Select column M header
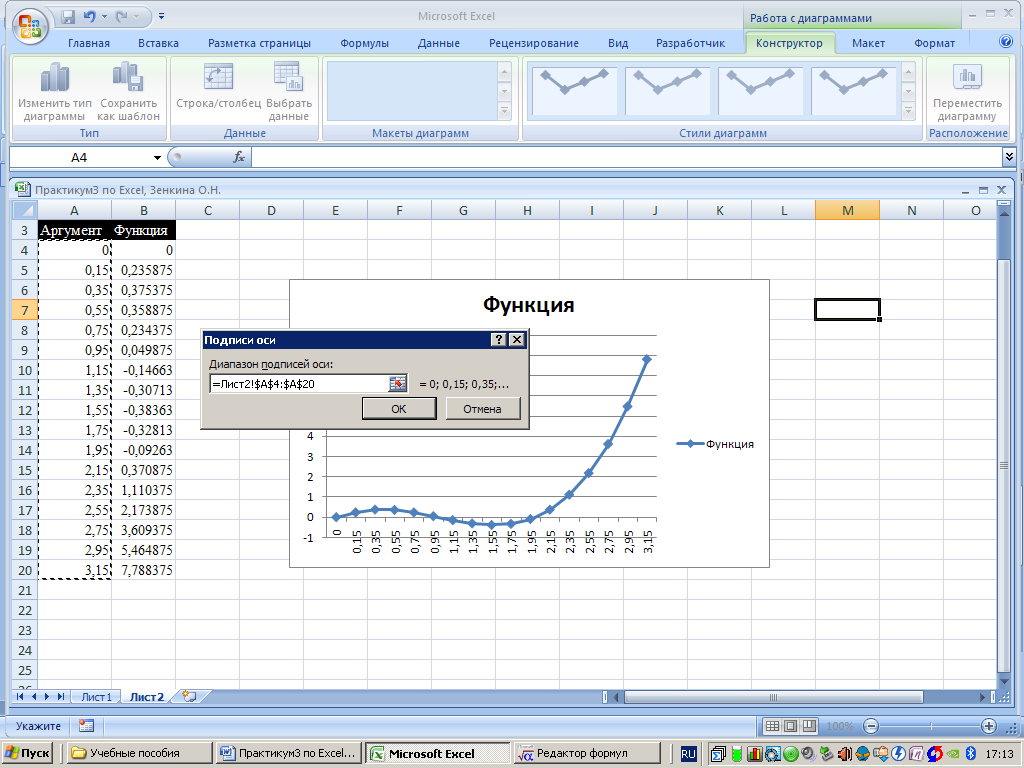Screen dimensions: 1024x768 point(847,210)
